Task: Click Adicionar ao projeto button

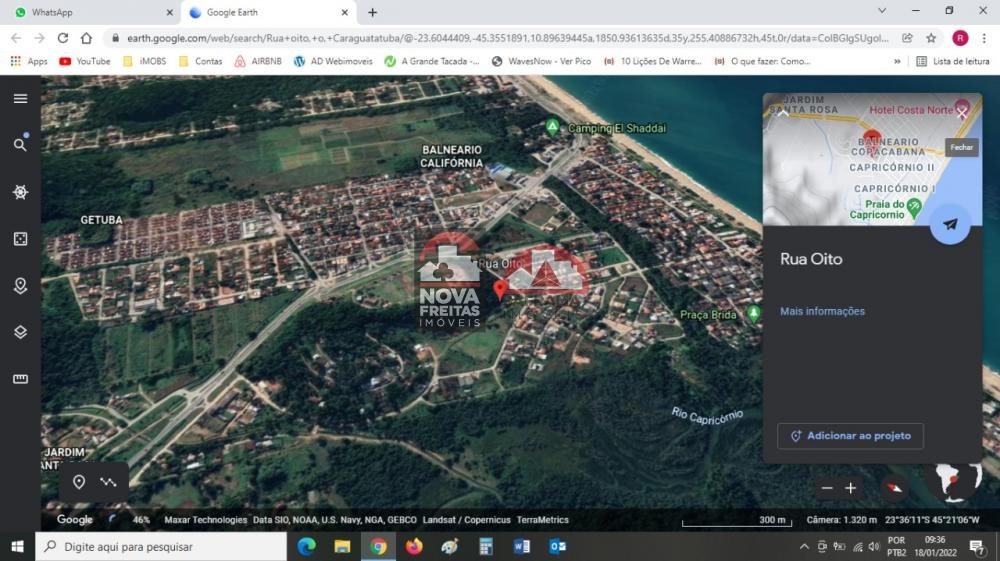Action: point(850,436)
